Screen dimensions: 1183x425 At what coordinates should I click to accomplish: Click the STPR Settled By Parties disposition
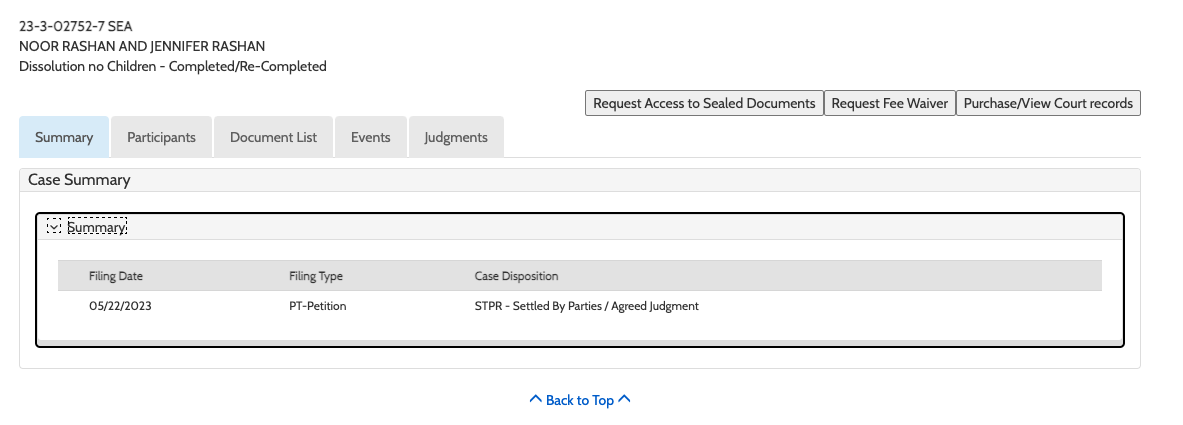click(586, 306)
